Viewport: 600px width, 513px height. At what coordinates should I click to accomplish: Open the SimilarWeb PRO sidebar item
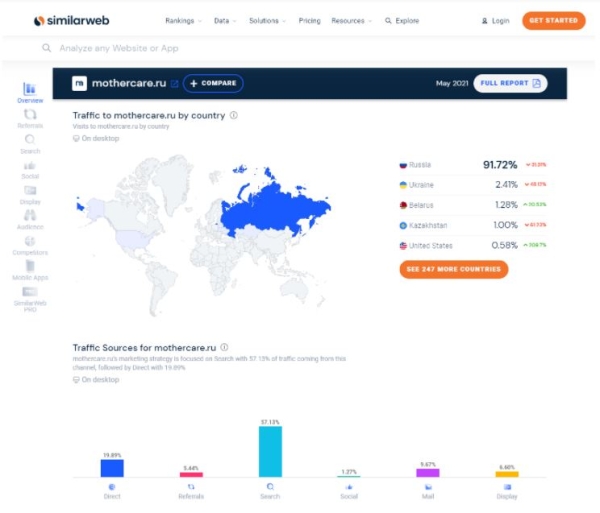(x=30, y=299)
